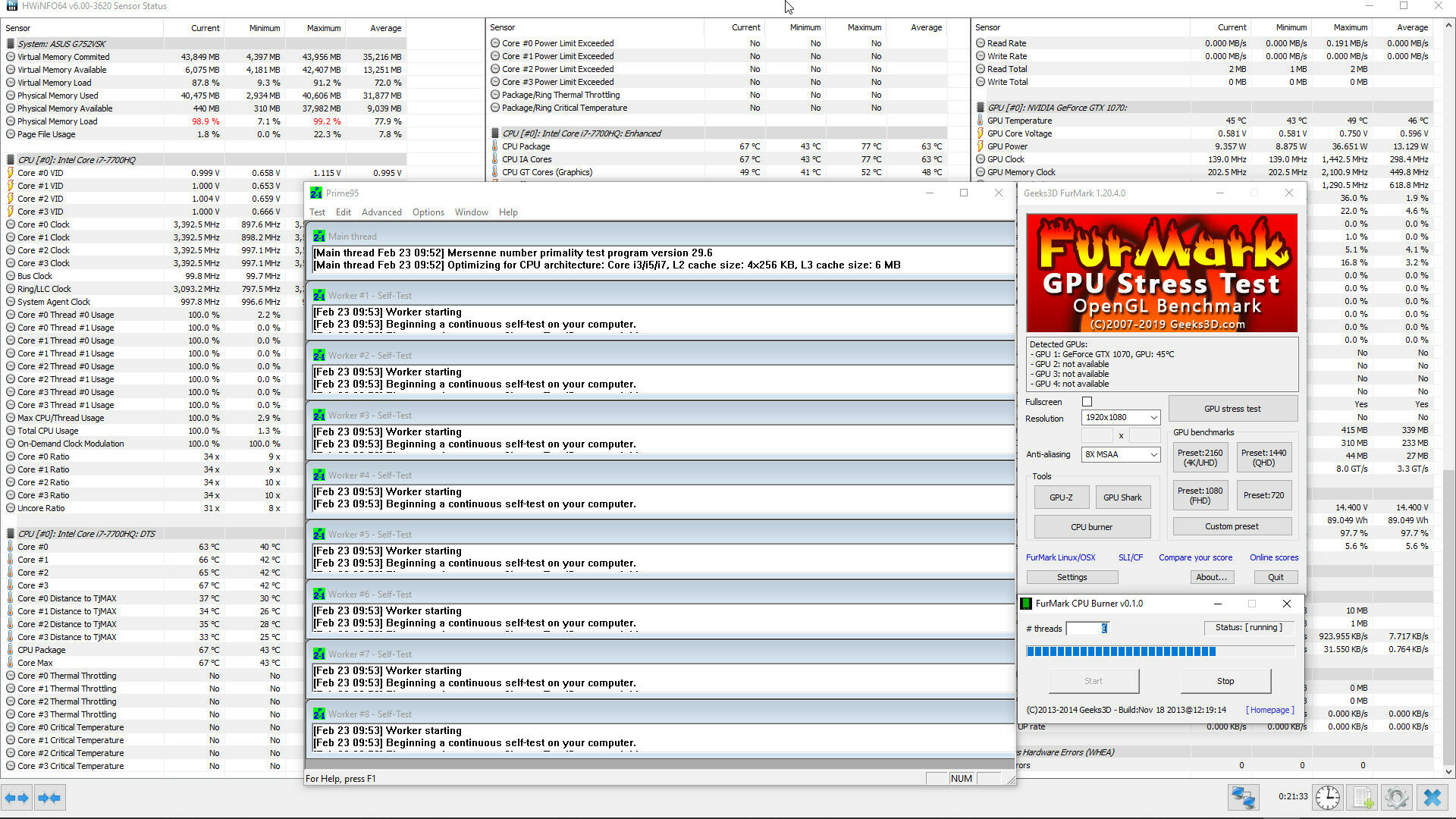
Task: Click the FurMark GPU Stress Test banner
Action: [1161, 273]
